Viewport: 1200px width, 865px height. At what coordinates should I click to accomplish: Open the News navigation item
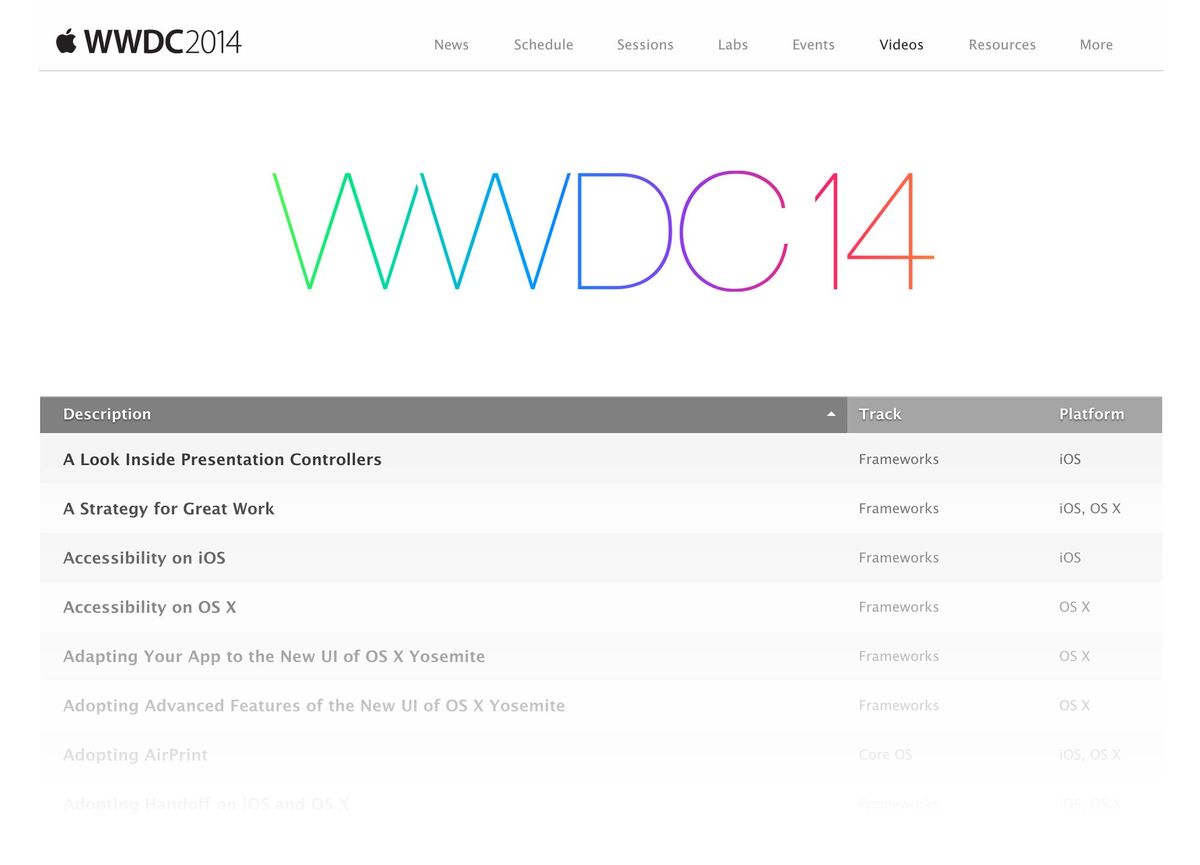pos(451,45)
